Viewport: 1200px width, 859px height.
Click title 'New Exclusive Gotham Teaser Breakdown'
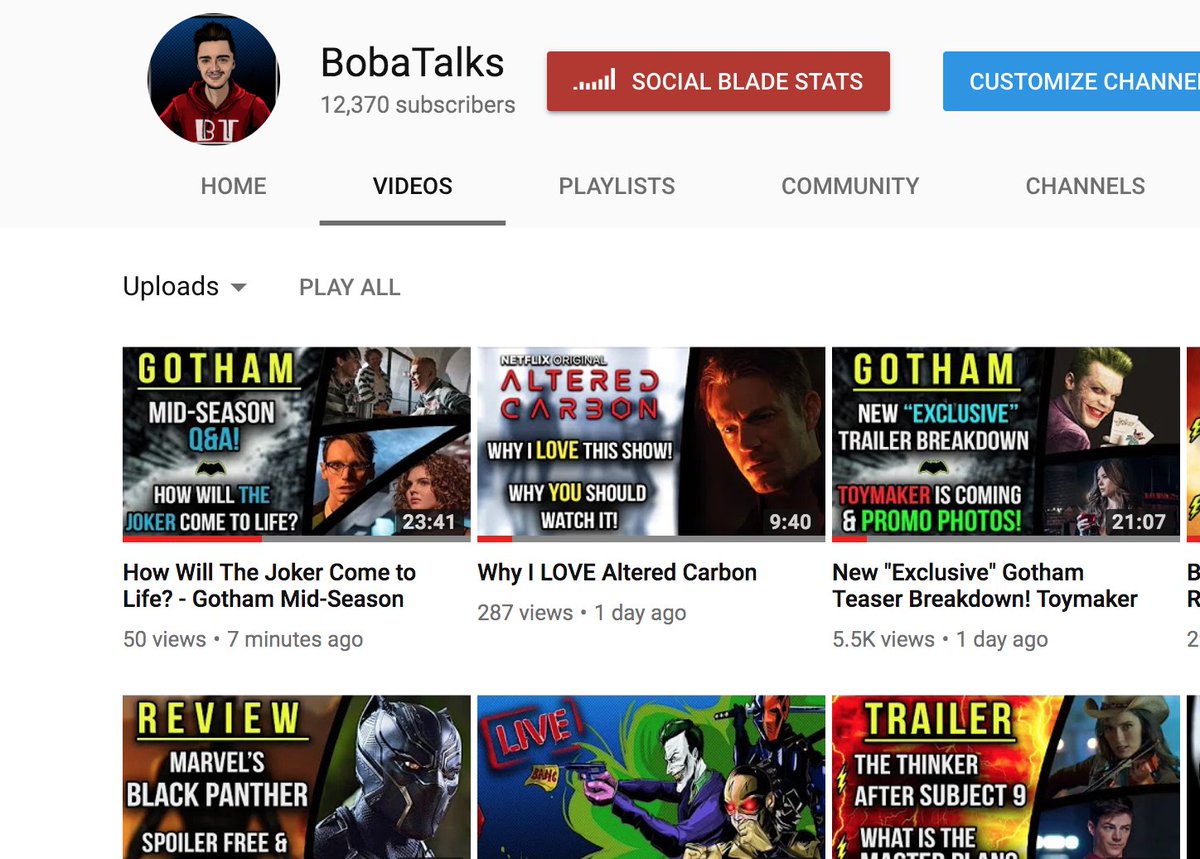click(x=985, y=586)
